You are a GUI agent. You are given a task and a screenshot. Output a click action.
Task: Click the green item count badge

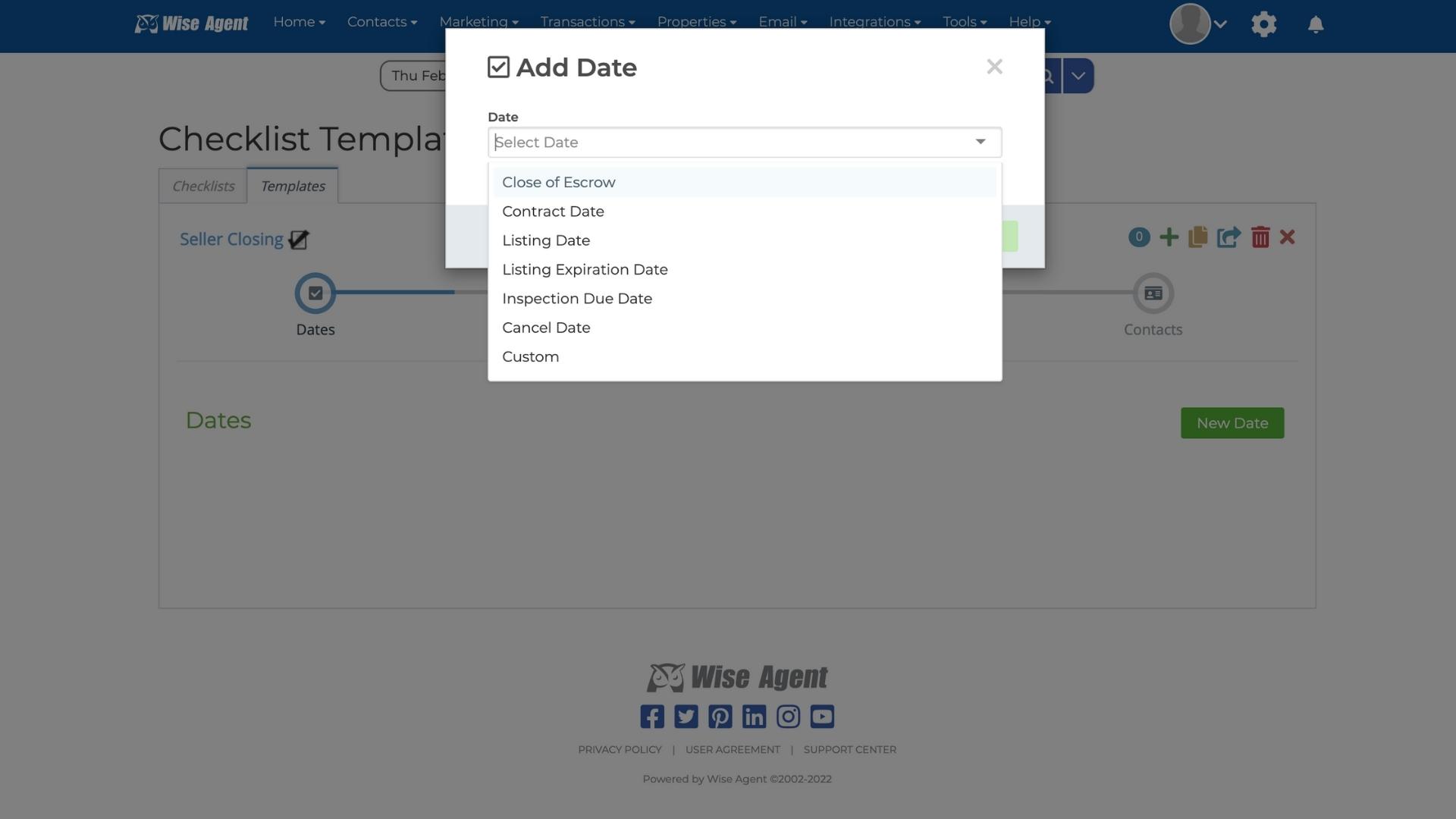coord(1139,236)
